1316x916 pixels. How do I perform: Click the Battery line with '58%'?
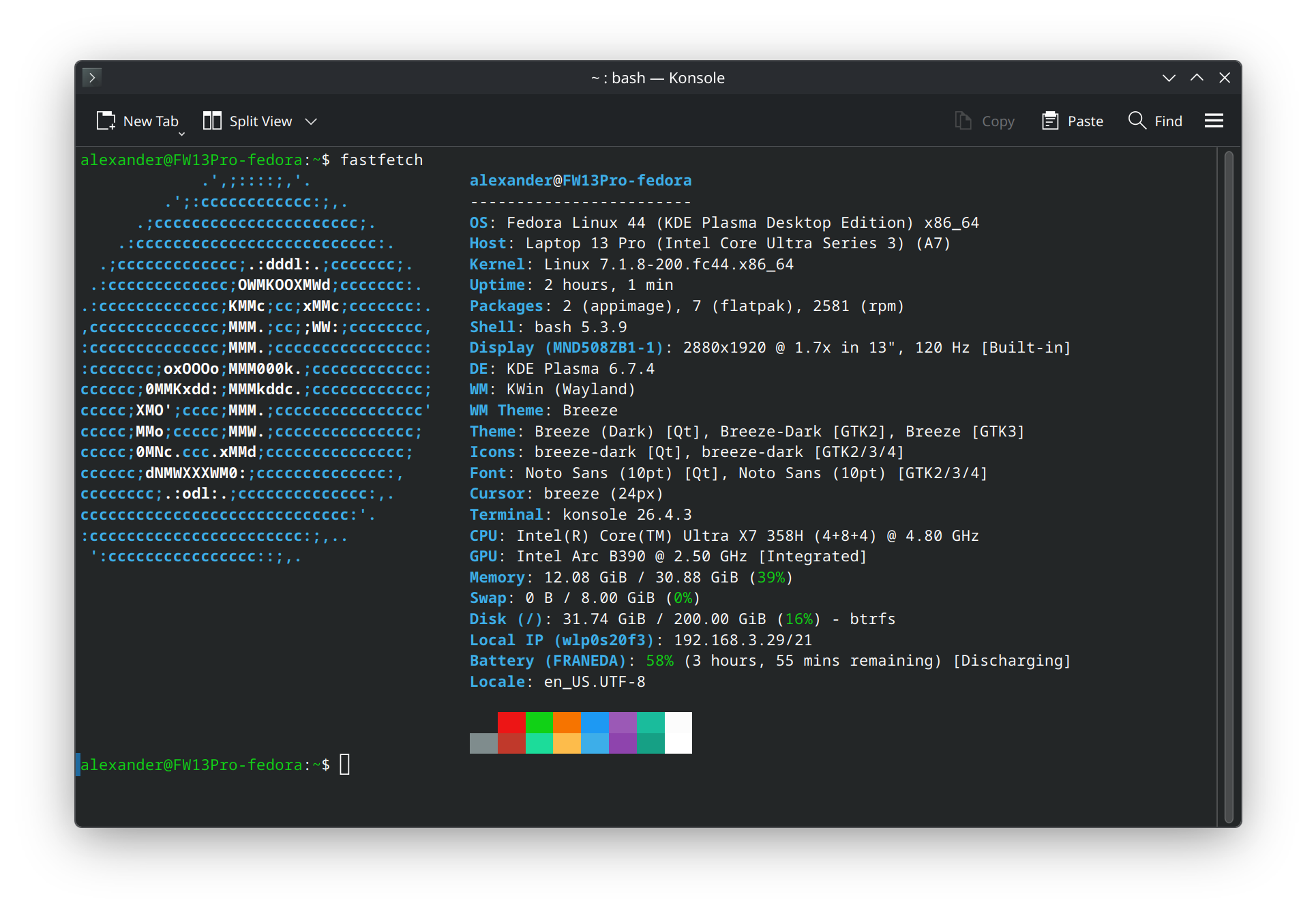coord(771,661)
